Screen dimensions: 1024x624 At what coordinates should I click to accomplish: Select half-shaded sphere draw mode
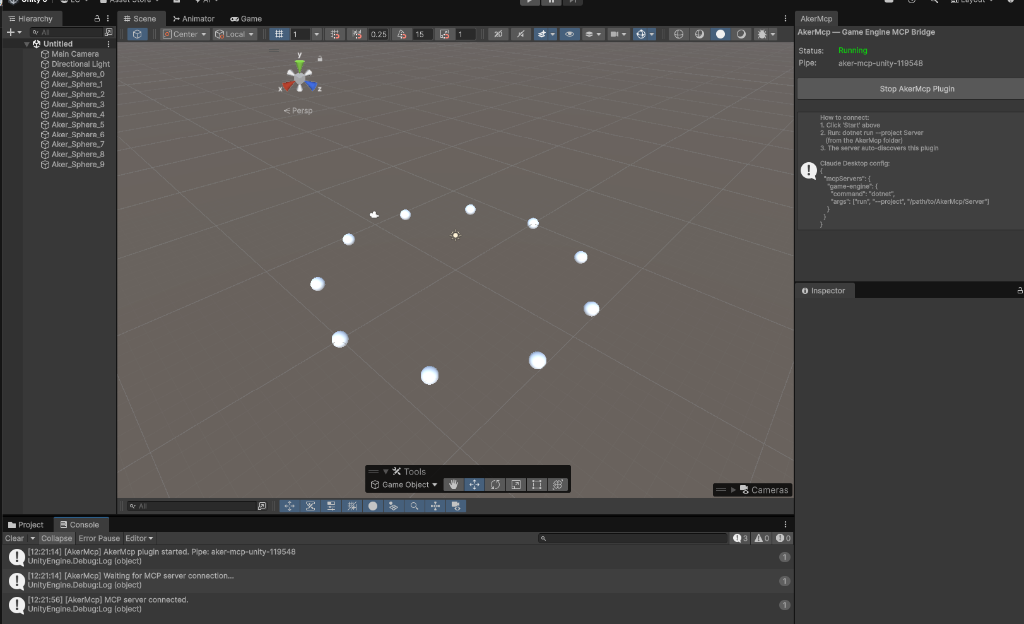(699, 34)
